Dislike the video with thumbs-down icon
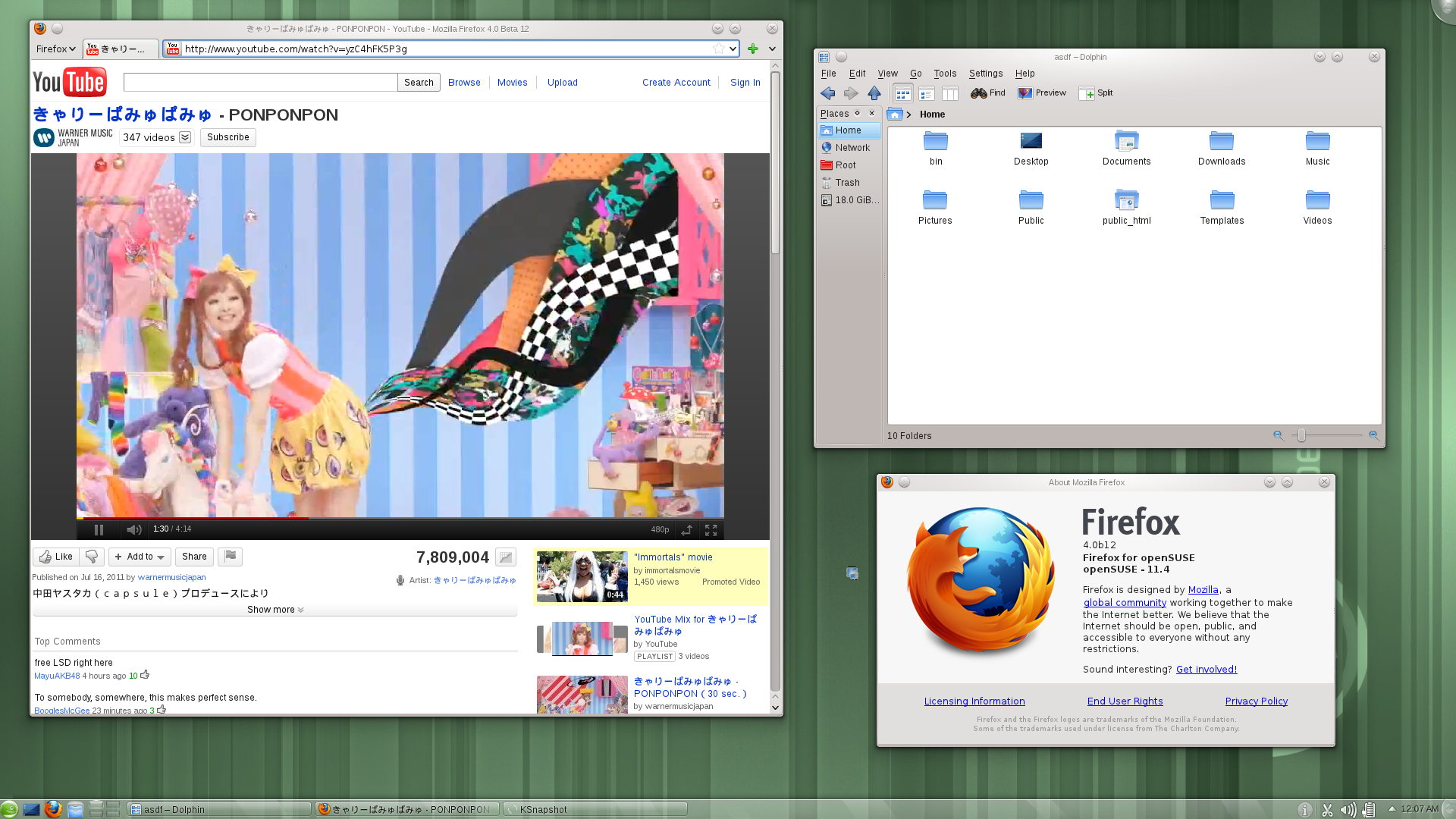The width and height of the screenshot is (1456, 819). pos(92,557)
